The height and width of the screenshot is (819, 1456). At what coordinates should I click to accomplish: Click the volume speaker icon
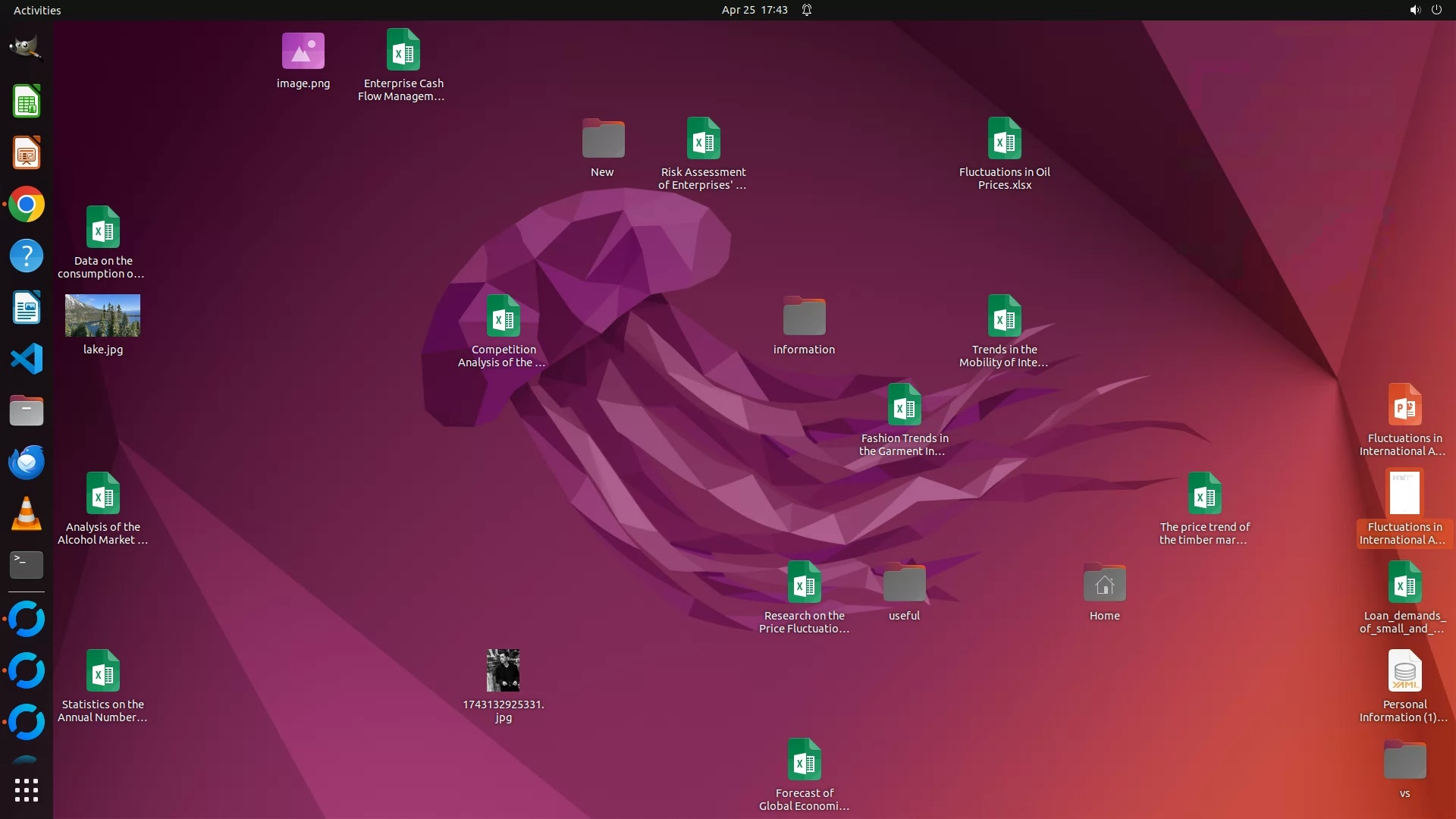[x=1414, y=10]
